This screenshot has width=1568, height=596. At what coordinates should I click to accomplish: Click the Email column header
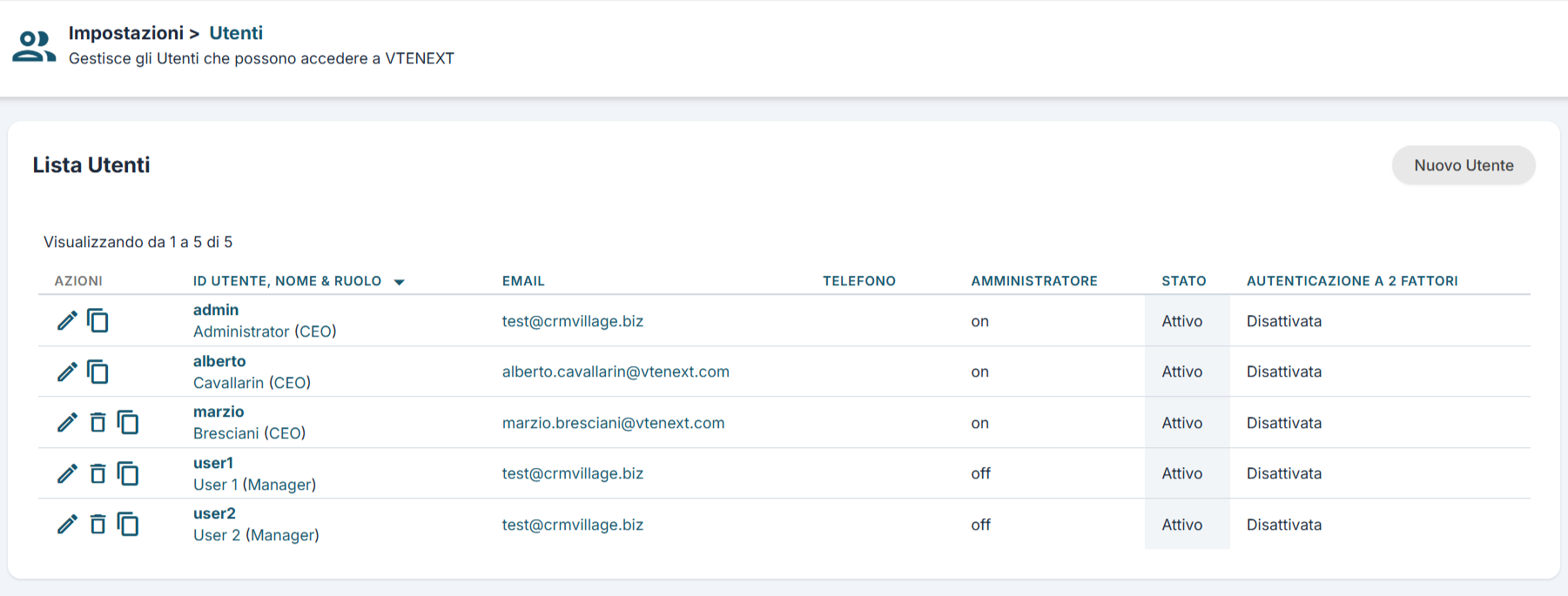coord(523,281)
